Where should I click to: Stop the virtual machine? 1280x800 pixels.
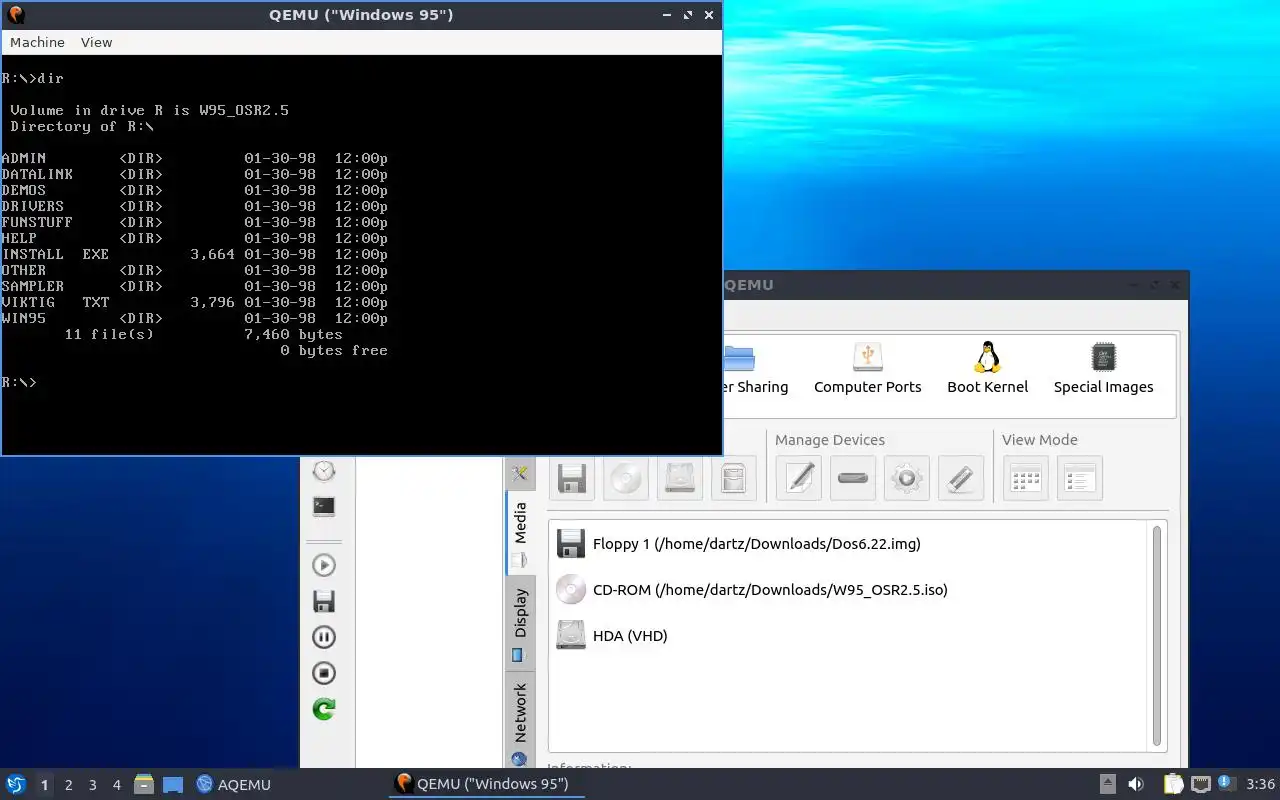(324, 673)
